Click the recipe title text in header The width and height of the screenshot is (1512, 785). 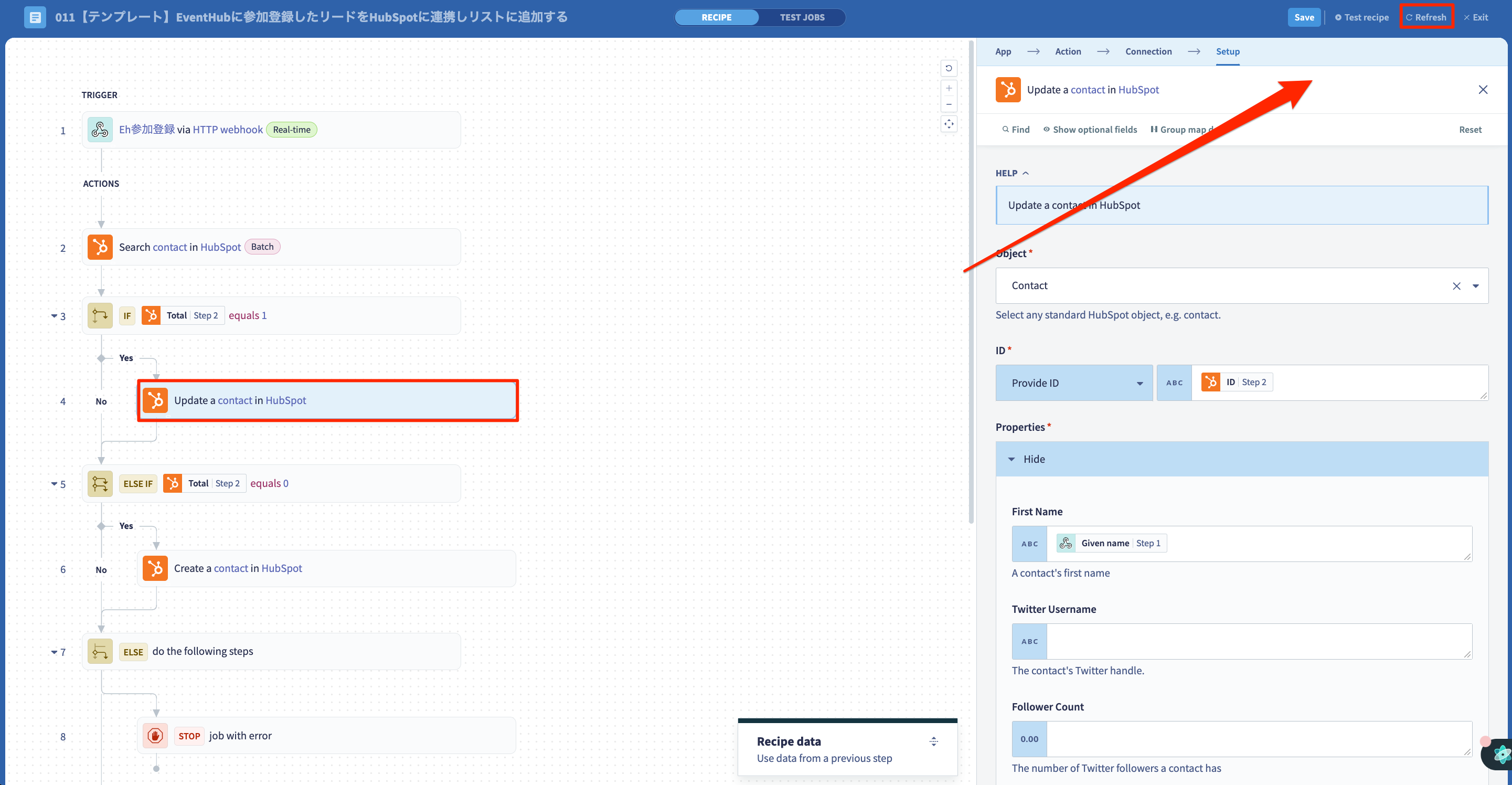(312, 17)
